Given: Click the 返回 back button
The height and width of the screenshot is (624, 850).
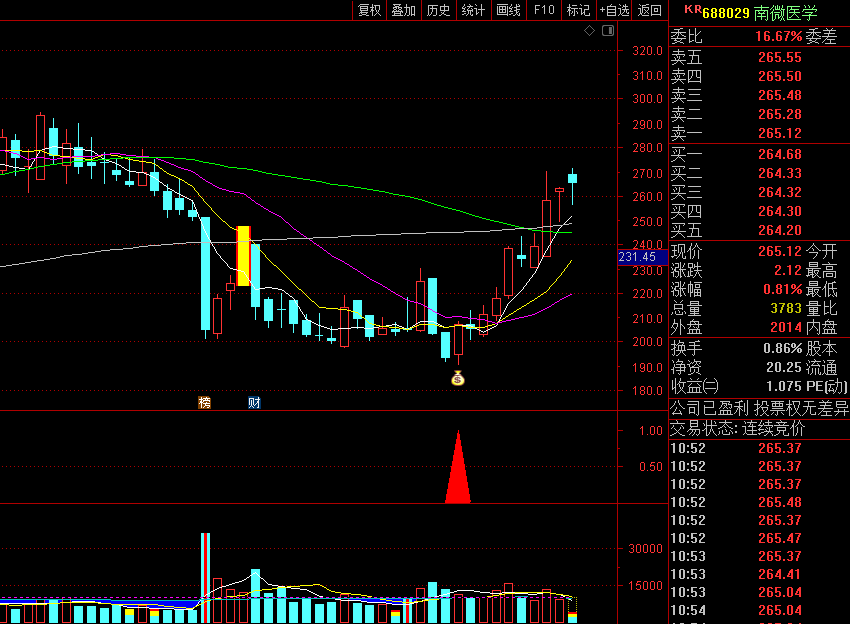Looking at the screenshot, I should (x=649, y=10).
